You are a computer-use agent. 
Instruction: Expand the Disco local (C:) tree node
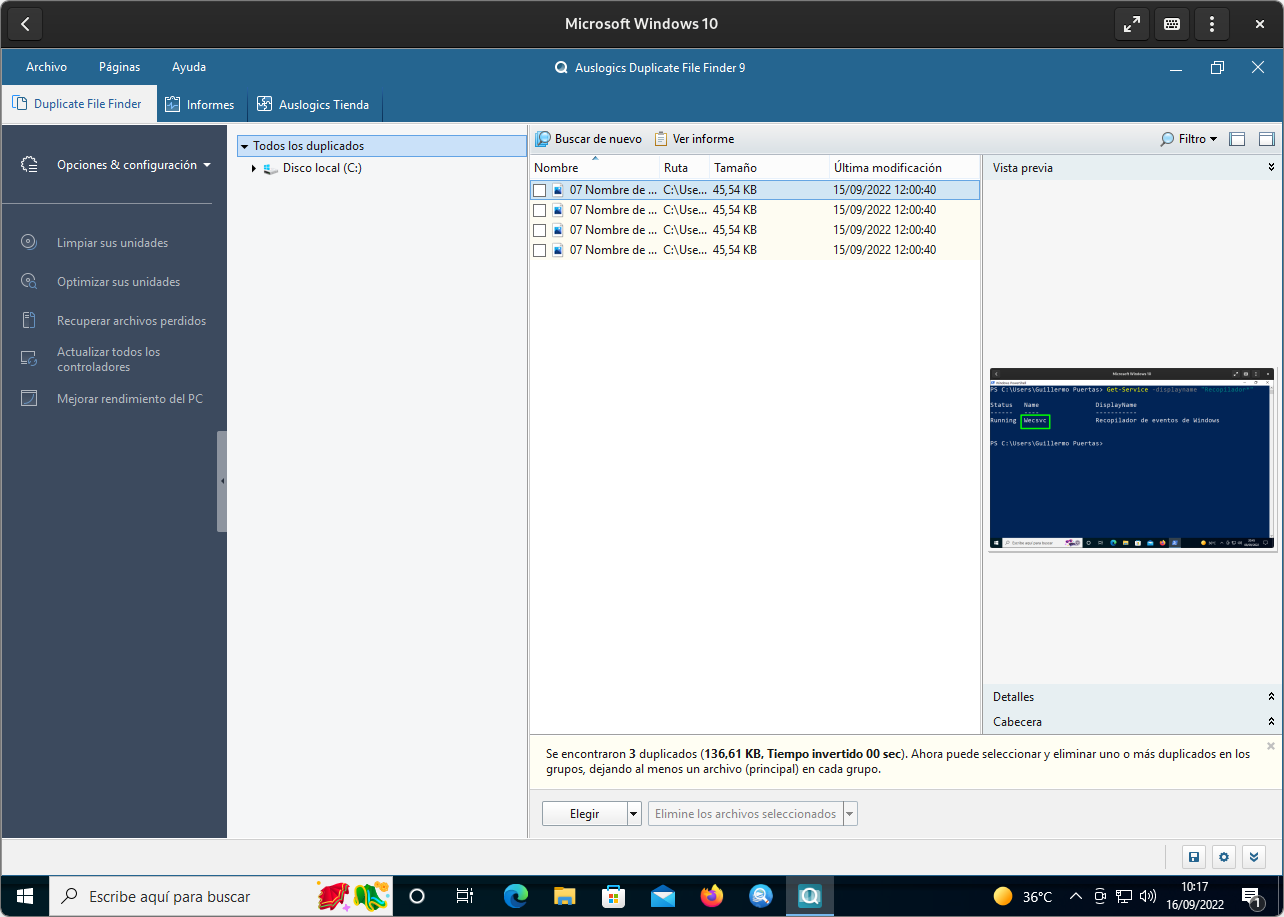[x=254, y=169]
